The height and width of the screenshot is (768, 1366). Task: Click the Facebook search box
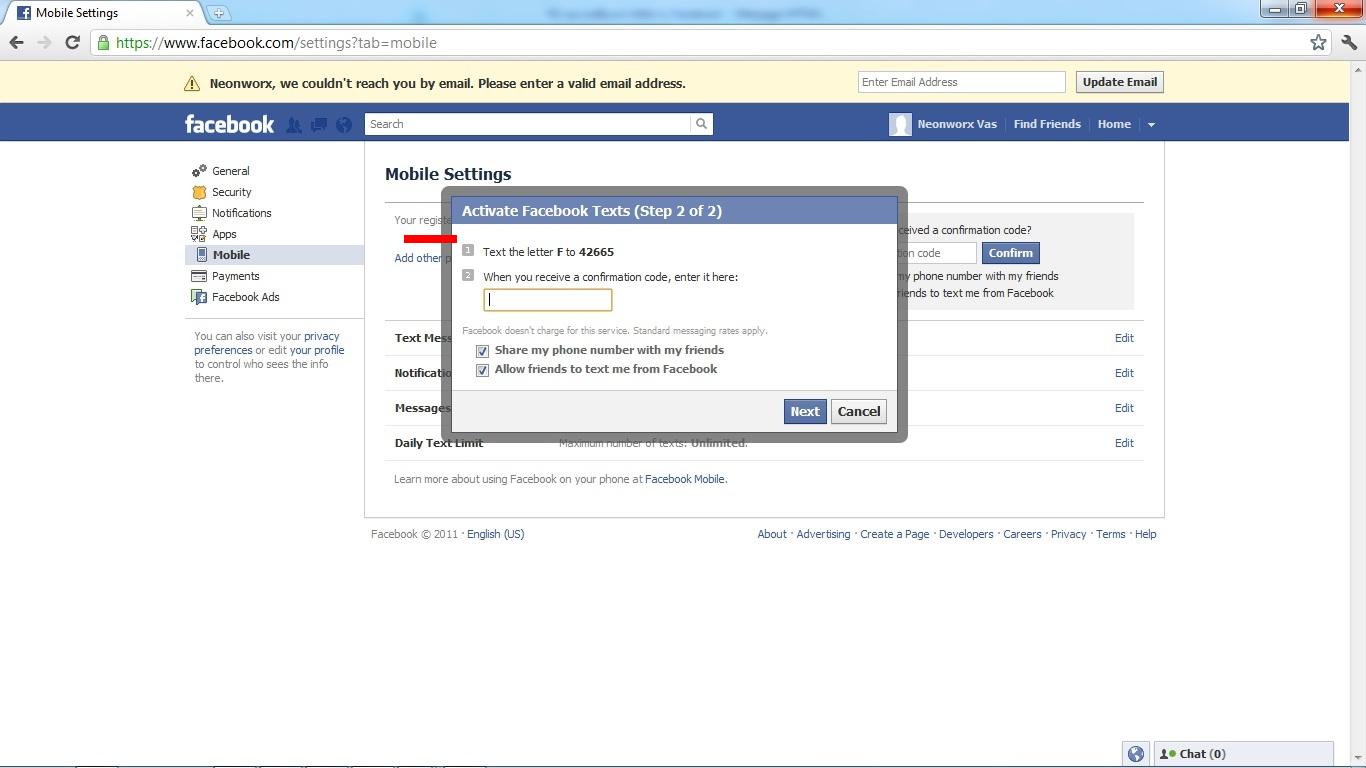click(x=528, y=124)
